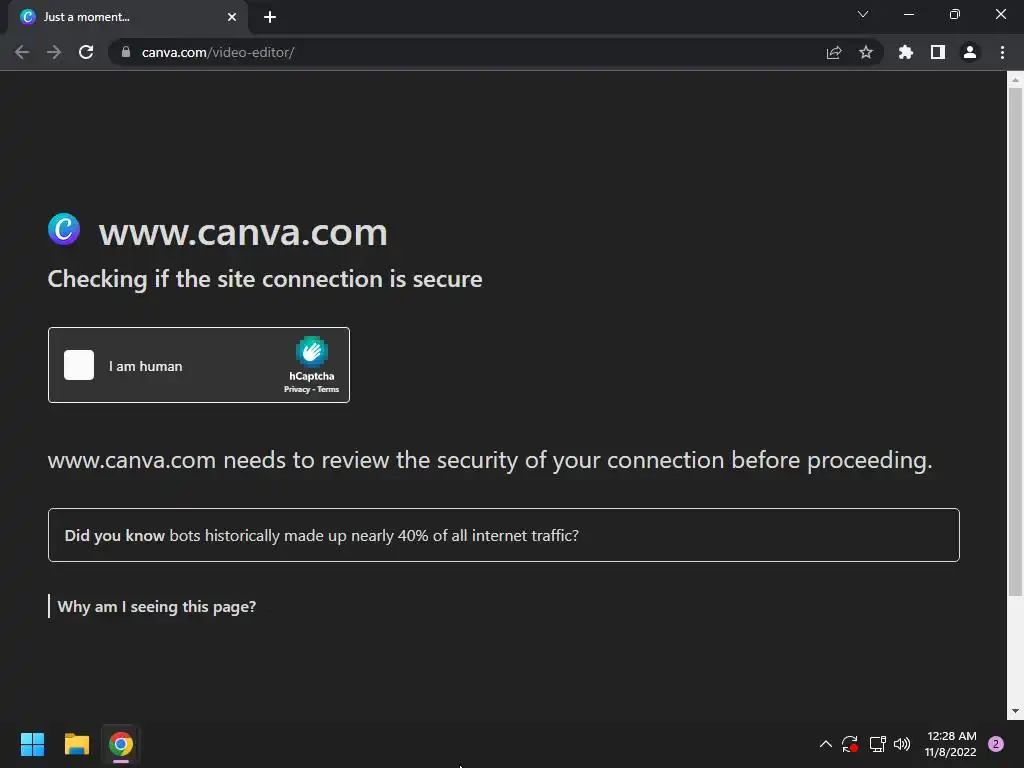Close the 'Just a moment...' tab

pos(232,17)
